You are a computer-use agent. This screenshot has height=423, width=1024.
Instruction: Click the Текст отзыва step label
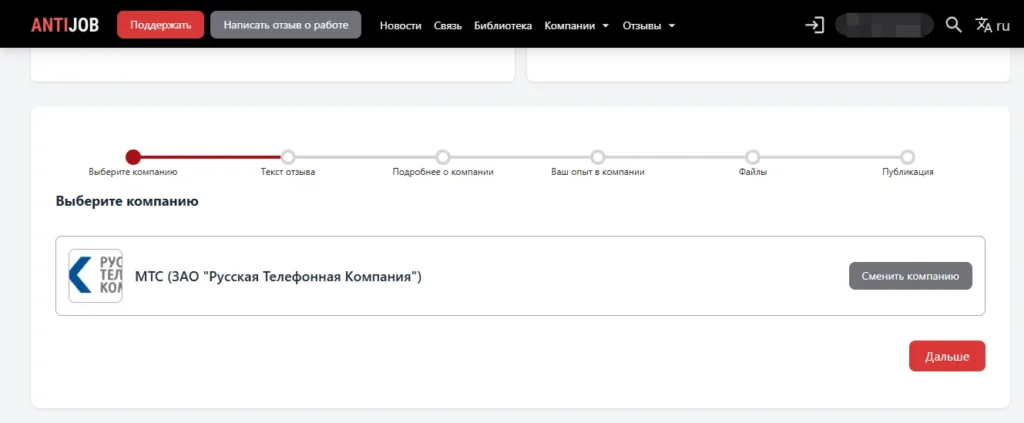click(x=288, y=172)
